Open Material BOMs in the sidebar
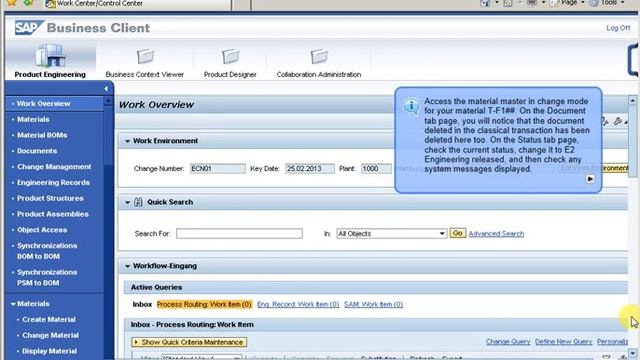640x360 pixels. click(42, 135)
